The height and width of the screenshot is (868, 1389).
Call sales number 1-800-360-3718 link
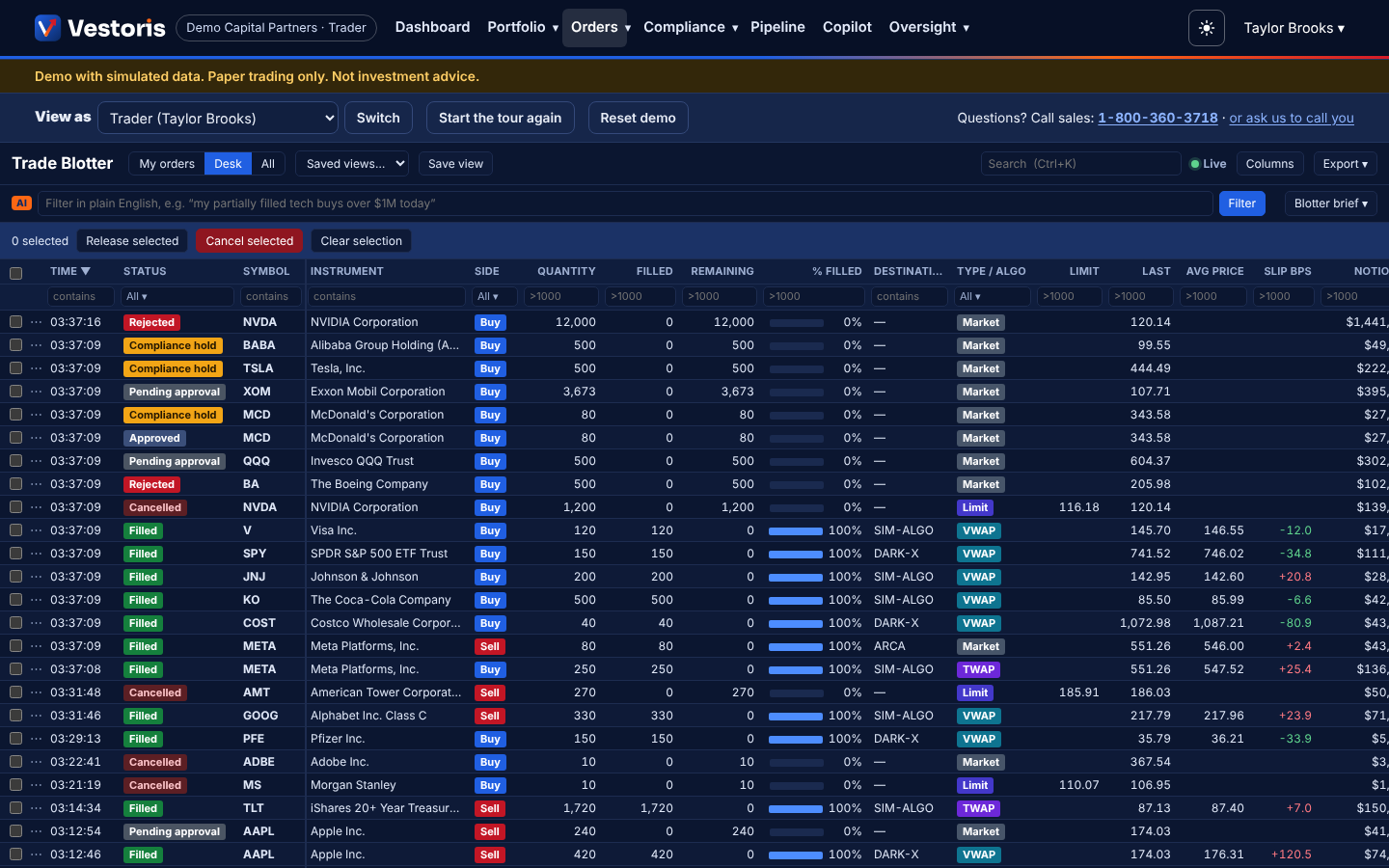click(1157, 118)
